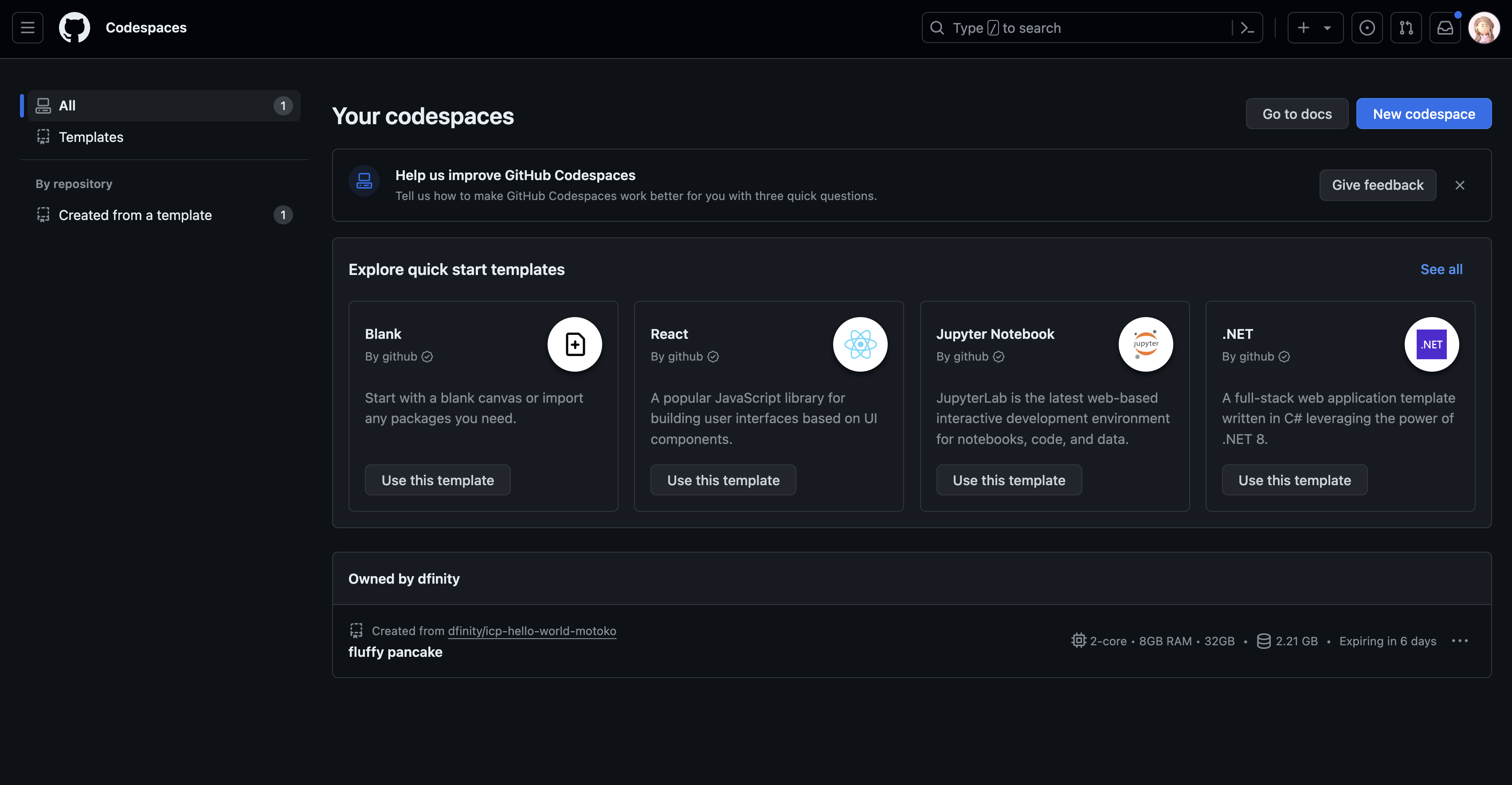This screenshot has width=1512, height=785.
Task: Click the count badge on 'Created from a template'
Action: 283,215
